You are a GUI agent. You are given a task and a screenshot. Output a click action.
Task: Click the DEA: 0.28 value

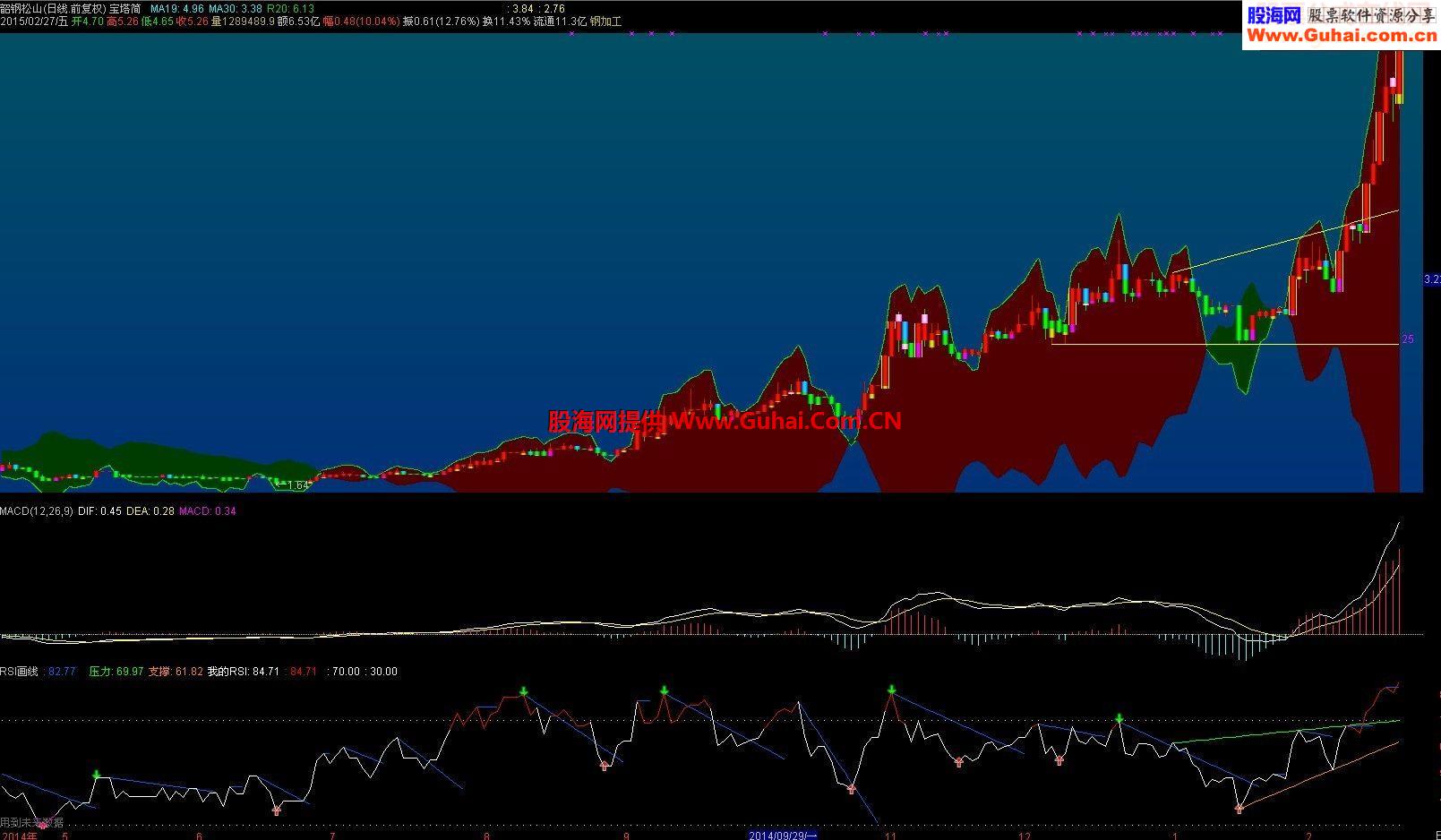point(150,511)
